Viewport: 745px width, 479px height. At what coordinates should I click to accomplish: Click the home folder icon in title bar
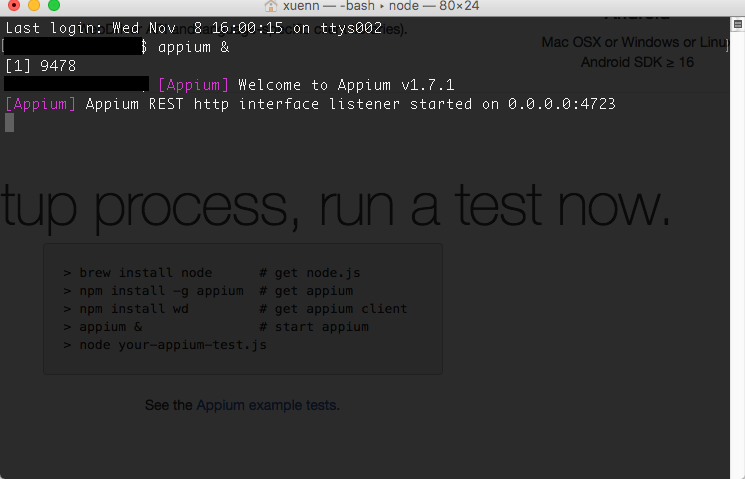(271, 6)
